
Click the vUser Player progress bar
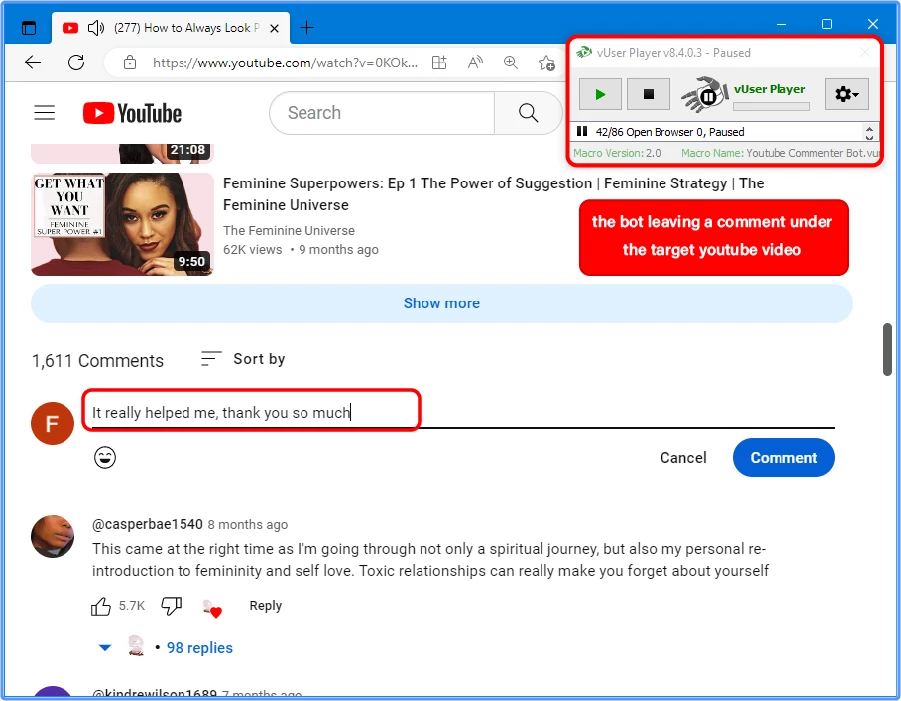pos(771,106)
